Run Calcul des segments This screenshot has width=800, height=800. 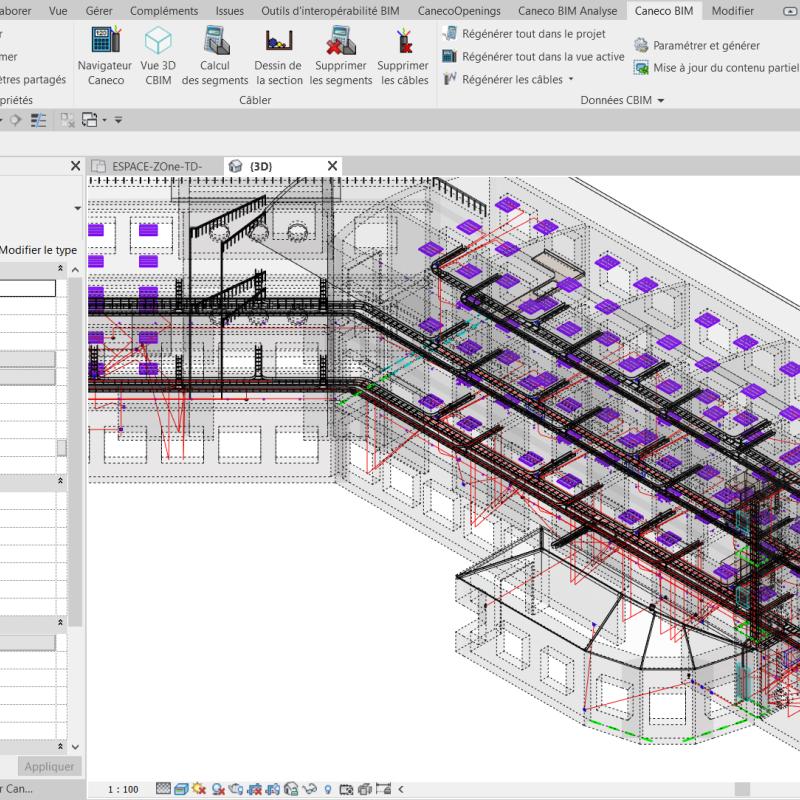(215, 56)
